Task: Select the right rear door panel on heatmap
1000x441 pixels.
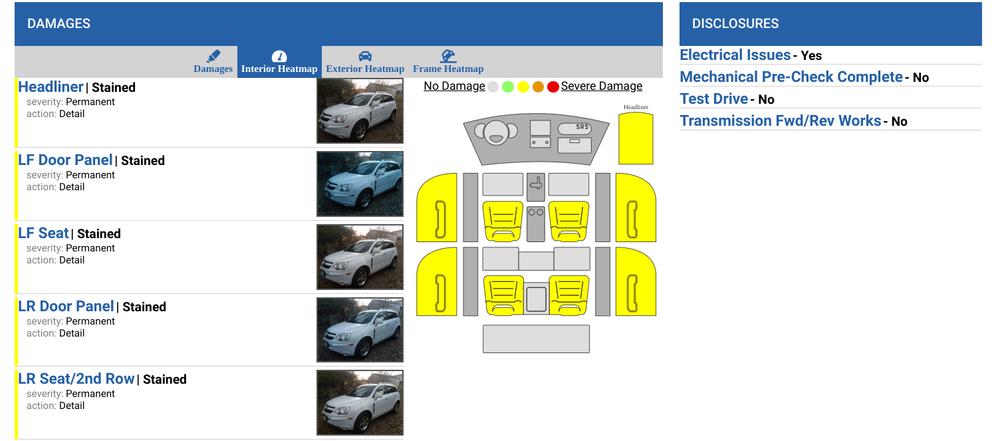Action: tap(636, 281)
